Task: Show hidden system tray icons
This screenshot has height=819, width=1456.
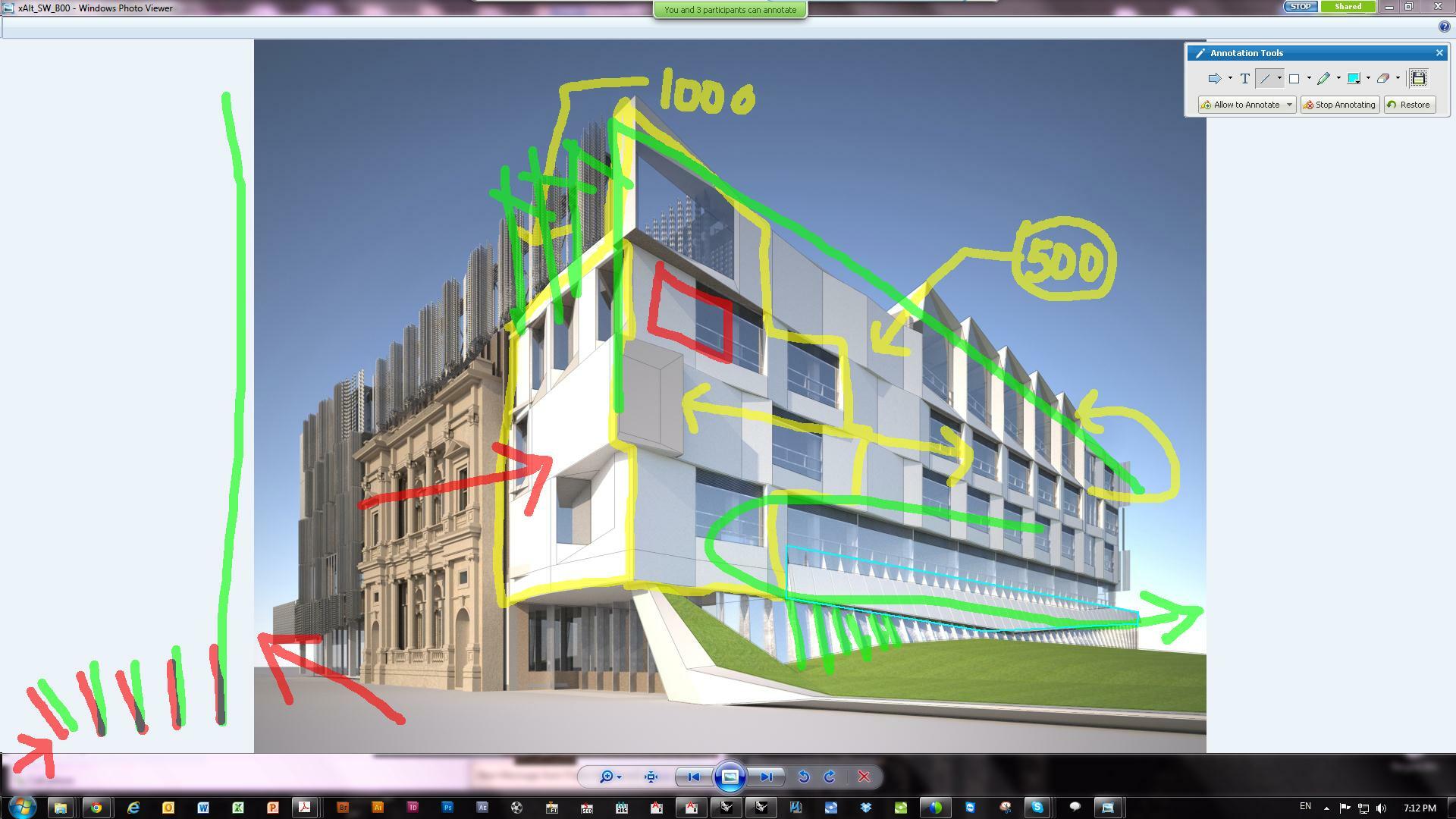Action: coord(1326,808)
